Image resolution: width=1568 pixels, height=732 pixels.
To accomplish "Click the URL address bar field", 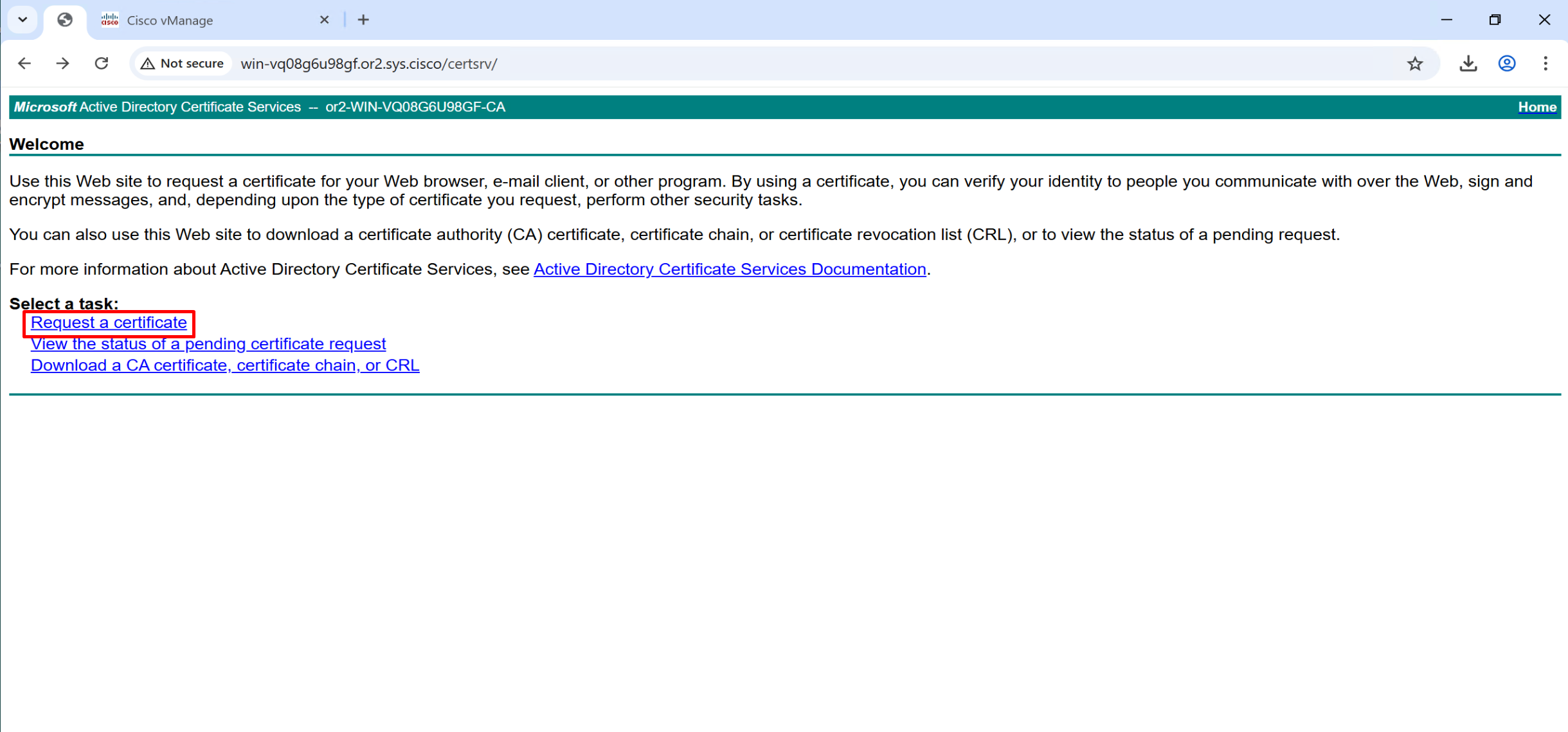I will coord(771,64).
